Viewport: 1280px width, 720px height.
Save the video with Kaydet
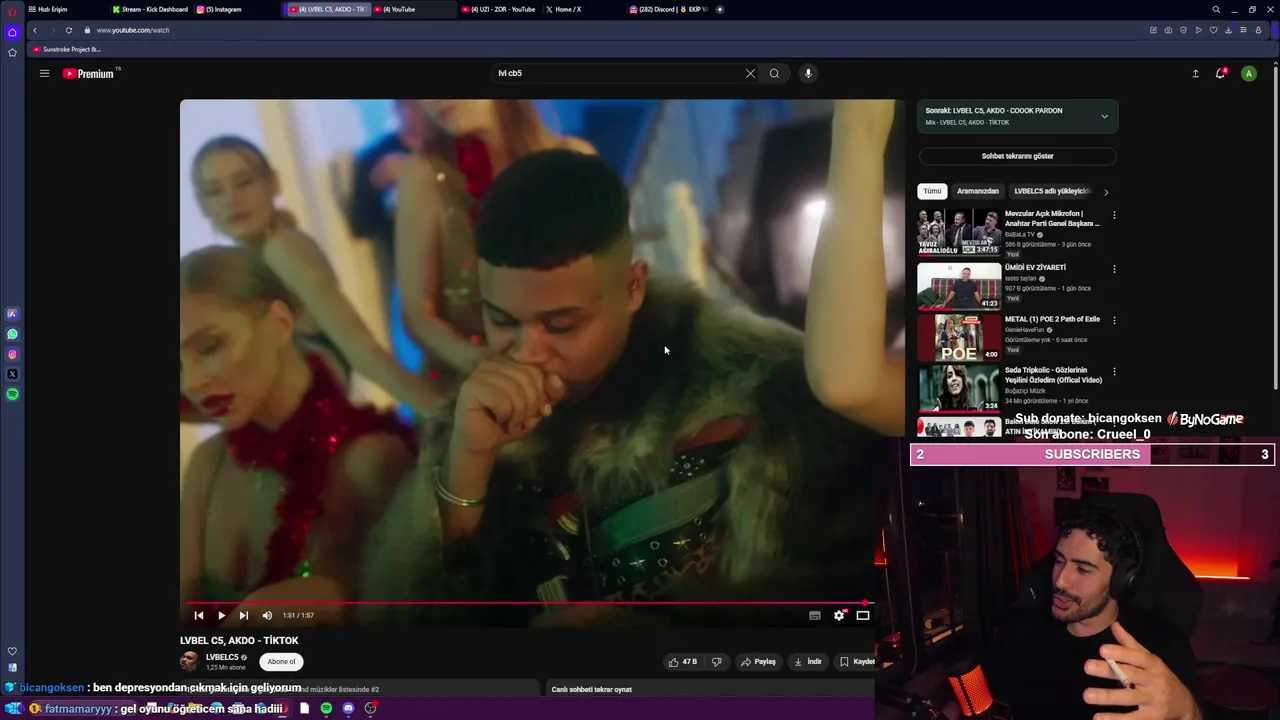856,661
